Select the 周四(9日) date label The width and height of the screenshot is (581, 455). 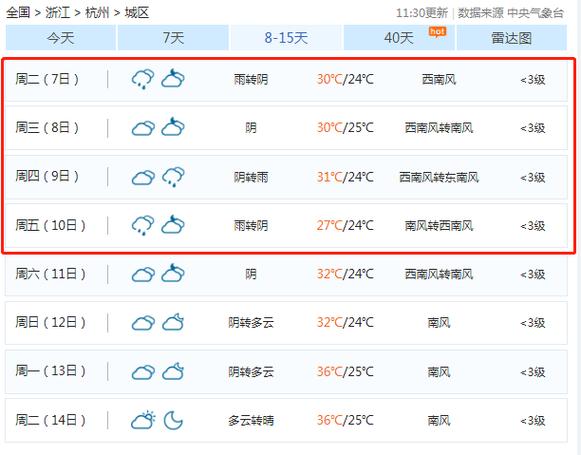[47, 176]
